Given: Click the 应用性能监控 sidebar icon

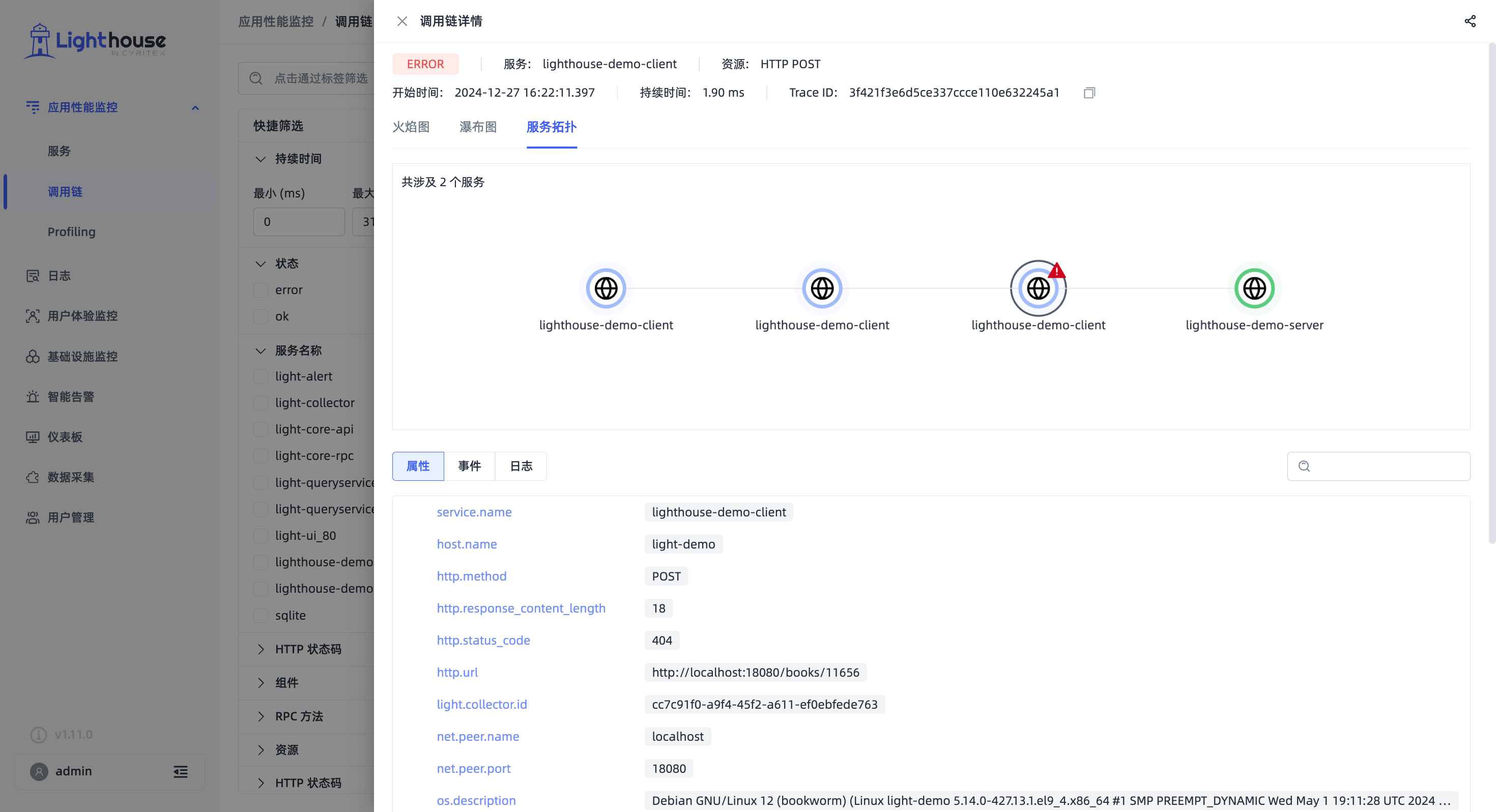Looking at the screenshot, I should pyautogui.click(x=33, y=107).
